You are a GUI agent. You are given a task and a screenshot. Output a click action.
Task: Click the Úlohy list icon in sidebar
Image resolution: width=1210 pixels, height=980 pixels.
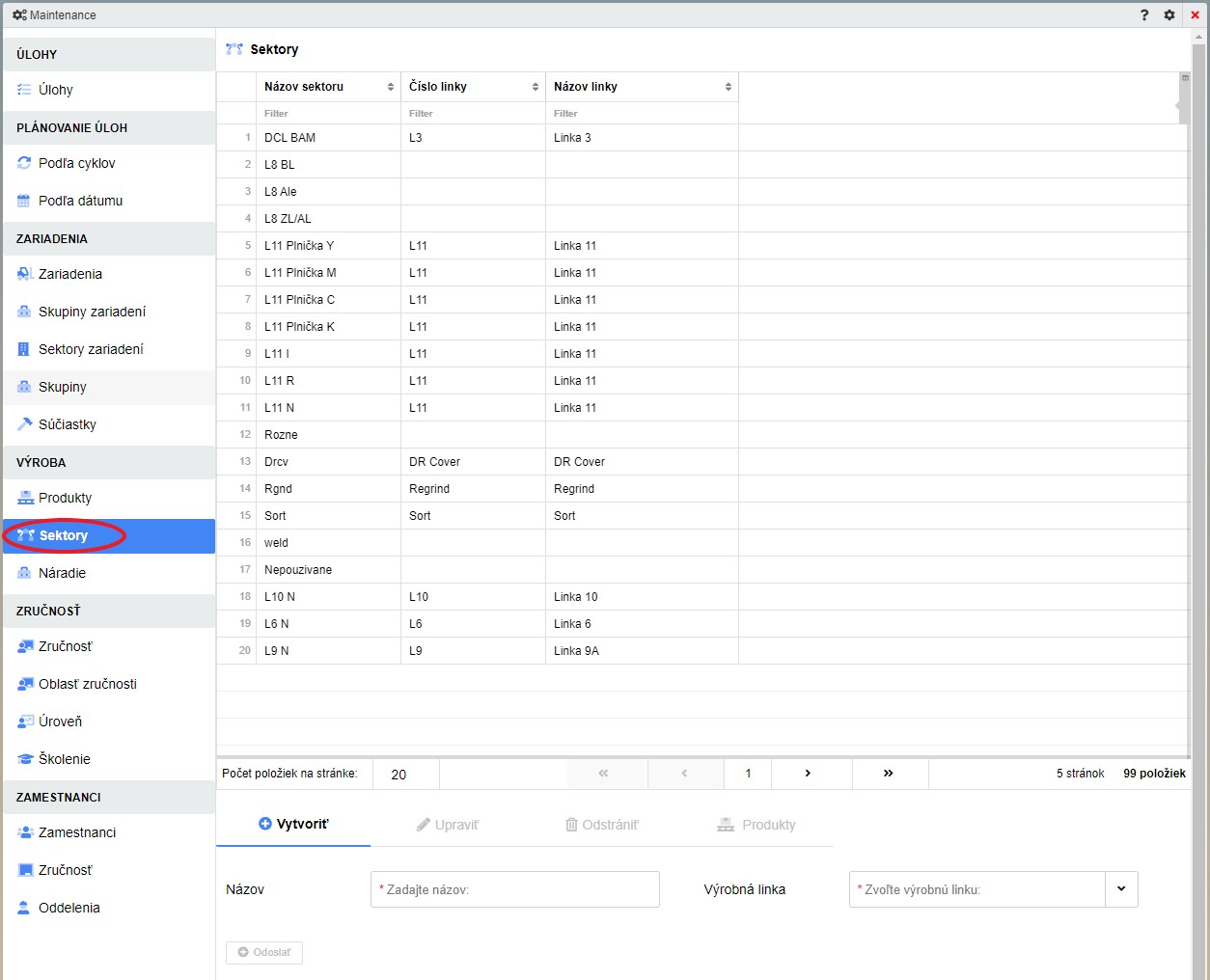pos(25,90)
